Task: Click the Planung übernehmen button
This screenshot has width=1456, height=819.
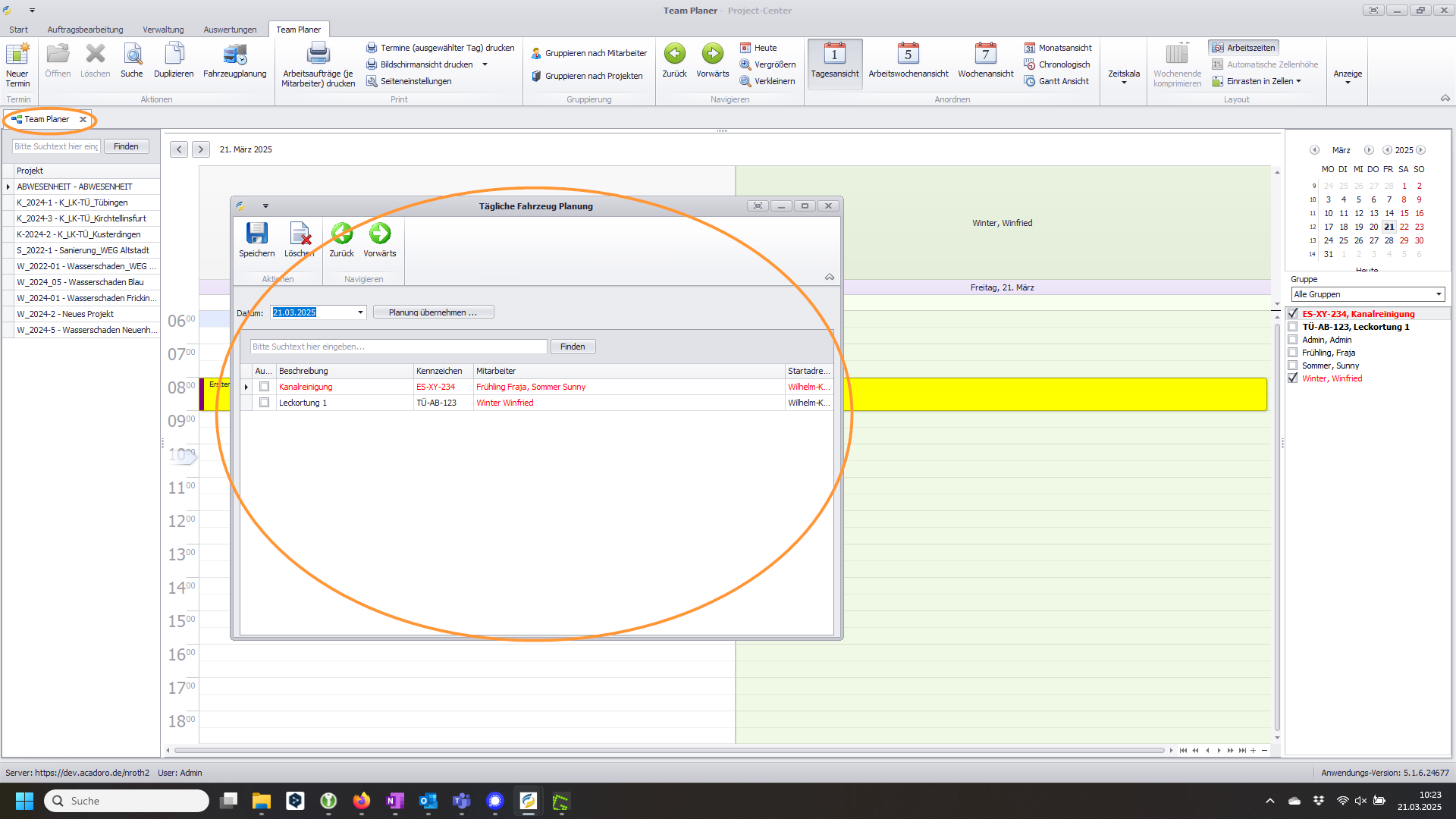Action: click(433, 312)
